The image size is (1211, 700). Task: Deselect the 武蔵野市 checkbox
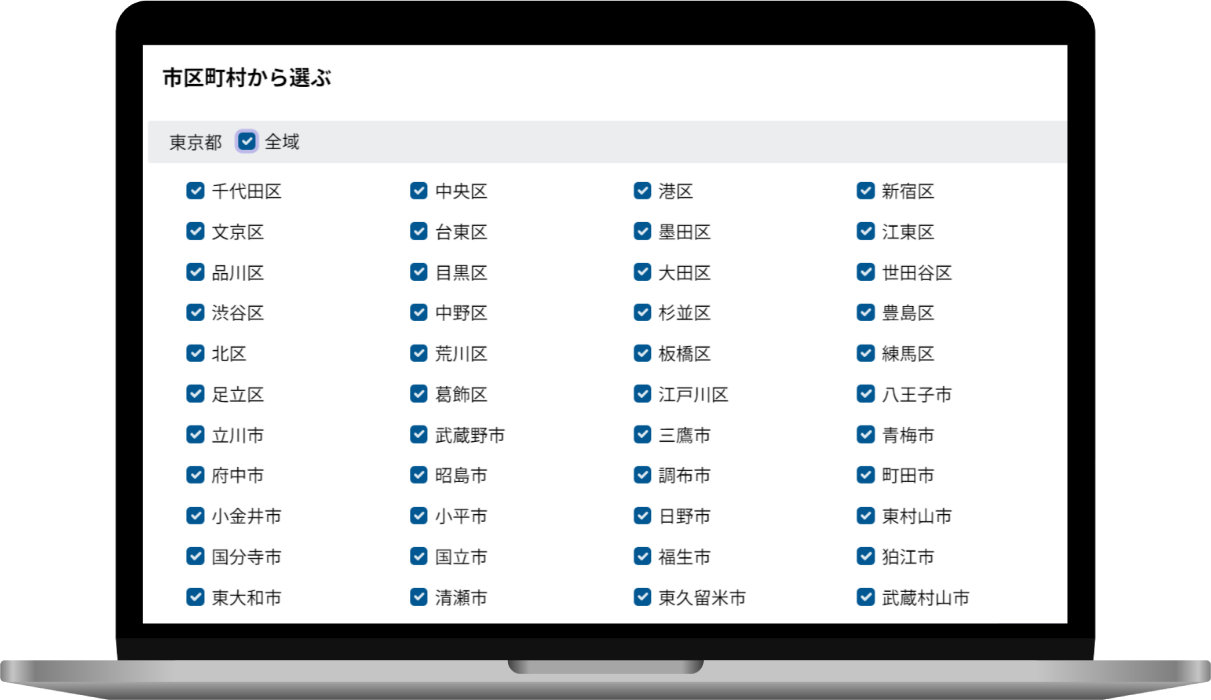tap(419, 435)
